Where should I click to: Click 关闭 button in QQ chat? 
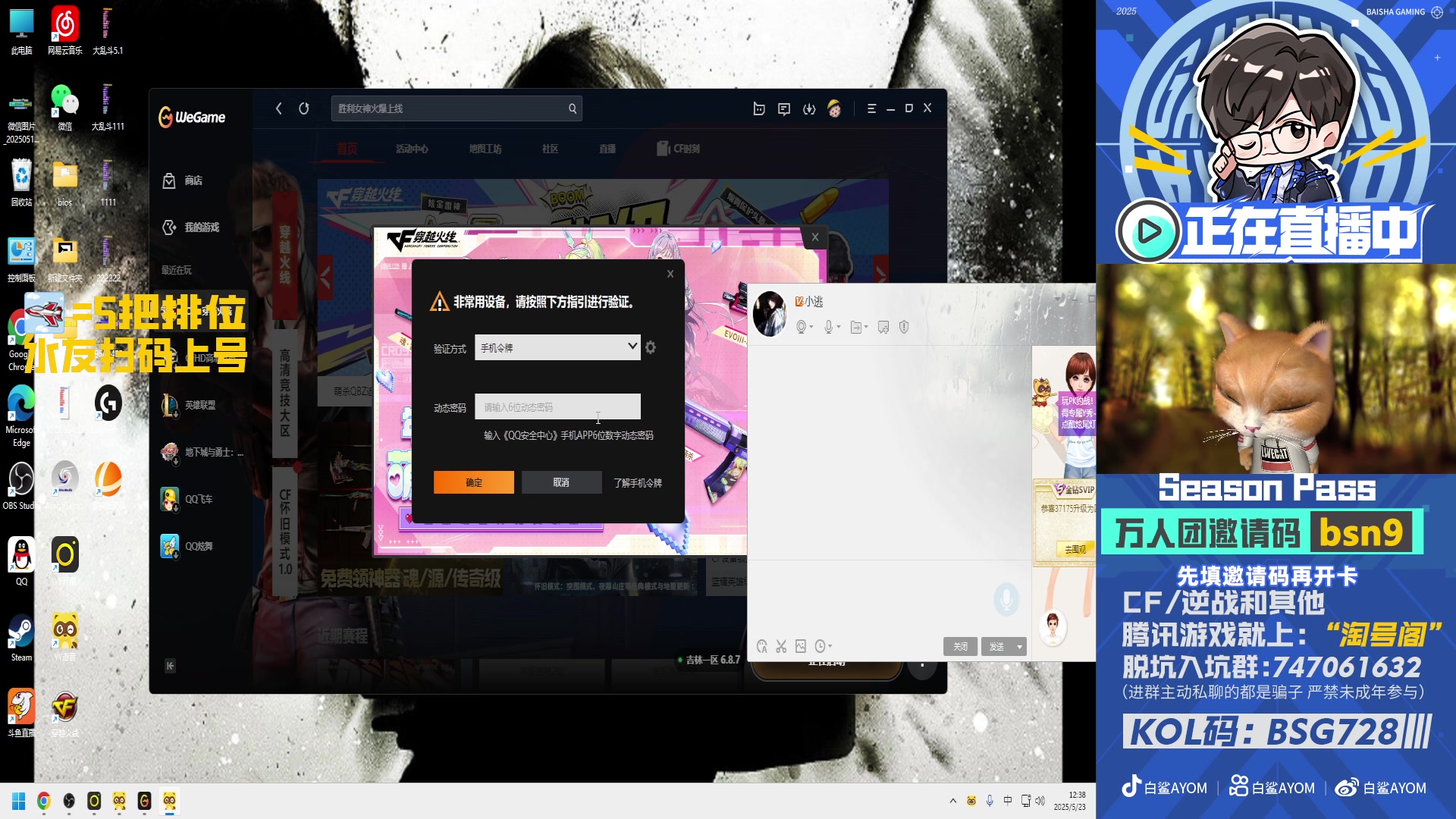[x=960, y=646]
